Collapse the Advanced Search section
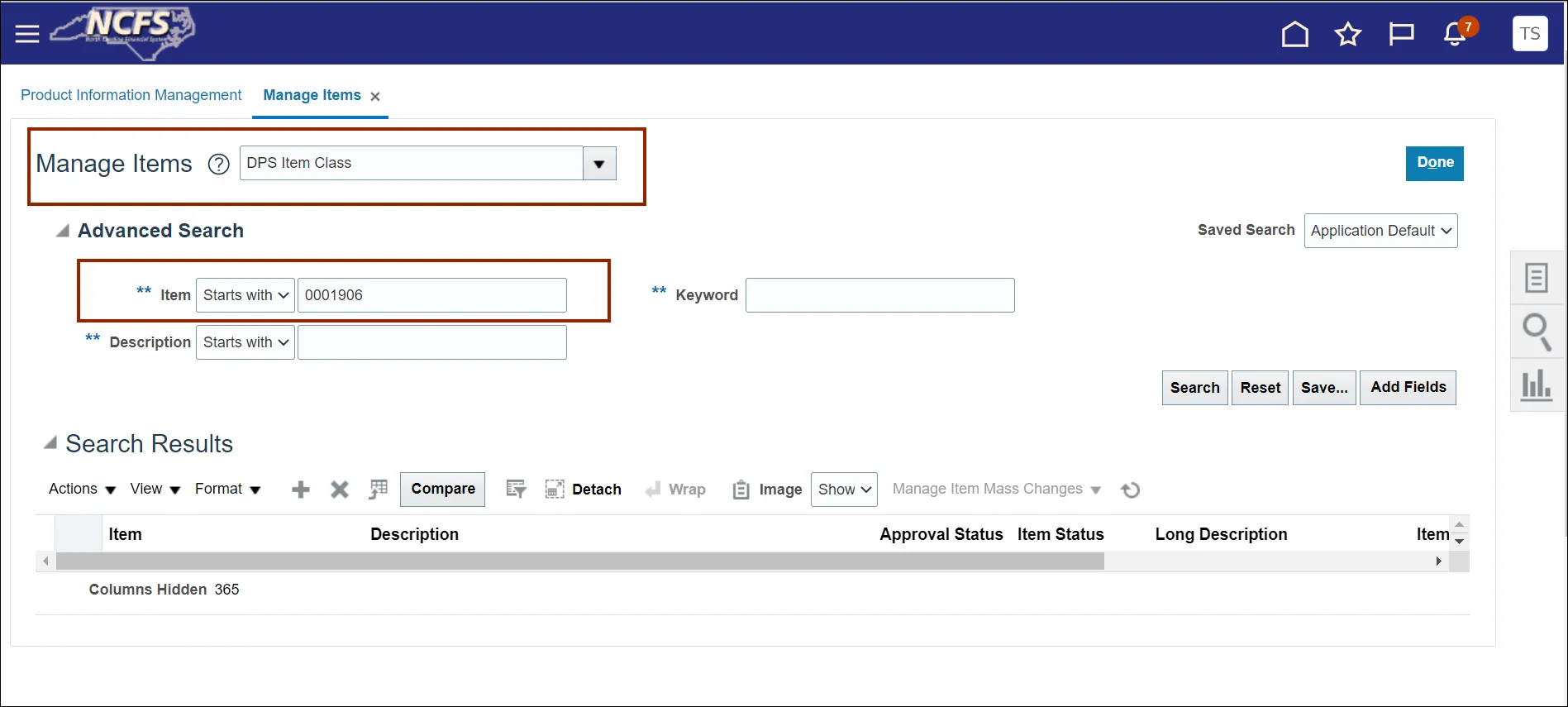This screenshot has height=707, width=1568. tap(62, 231)
